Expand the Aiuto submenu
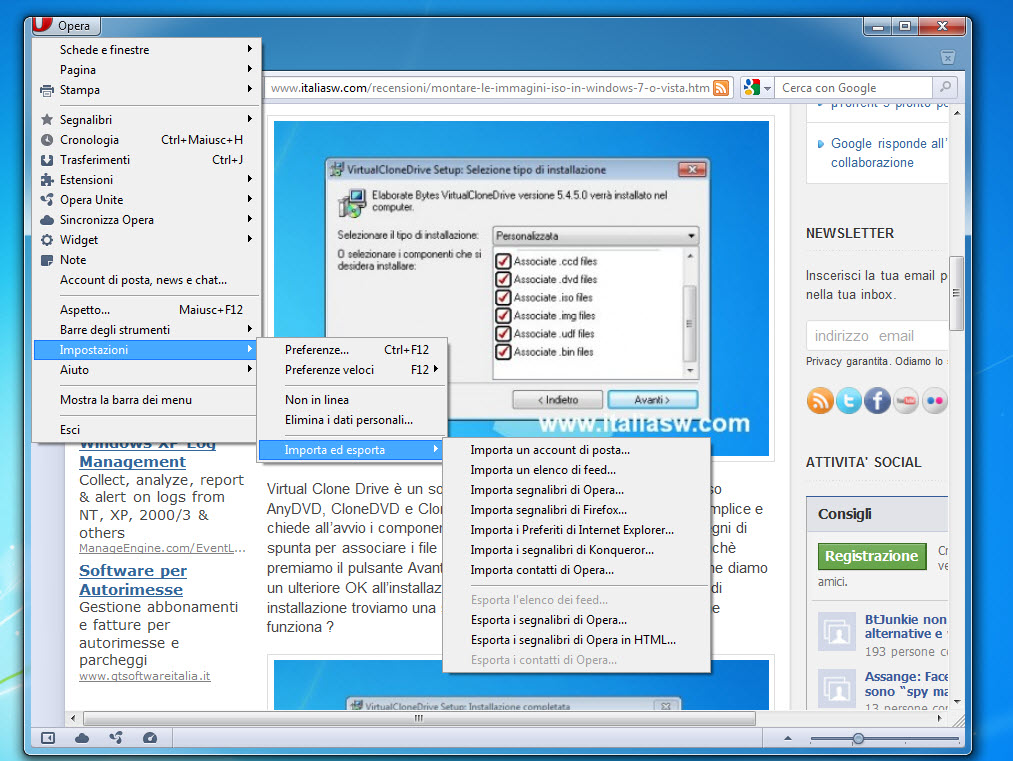Image resolution: width=1013 pixels, height=761 pixels. coord(147,370)
